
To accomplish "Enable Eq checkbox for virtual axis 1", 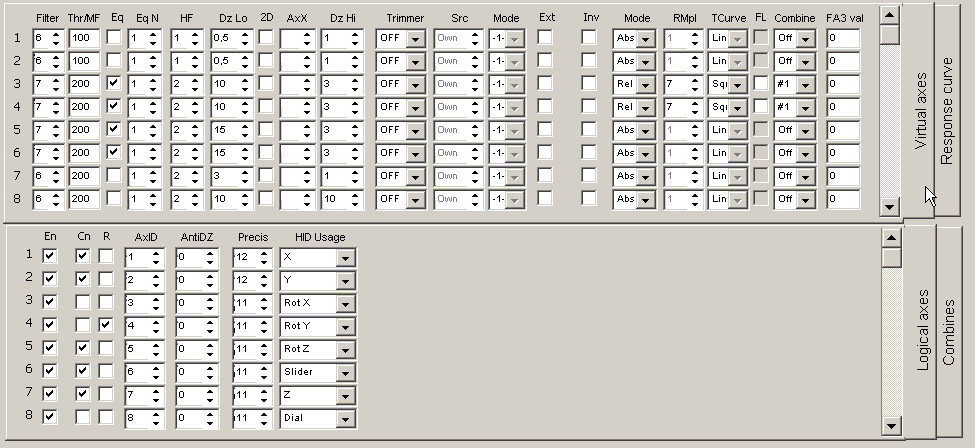I will tap(114, 37).
